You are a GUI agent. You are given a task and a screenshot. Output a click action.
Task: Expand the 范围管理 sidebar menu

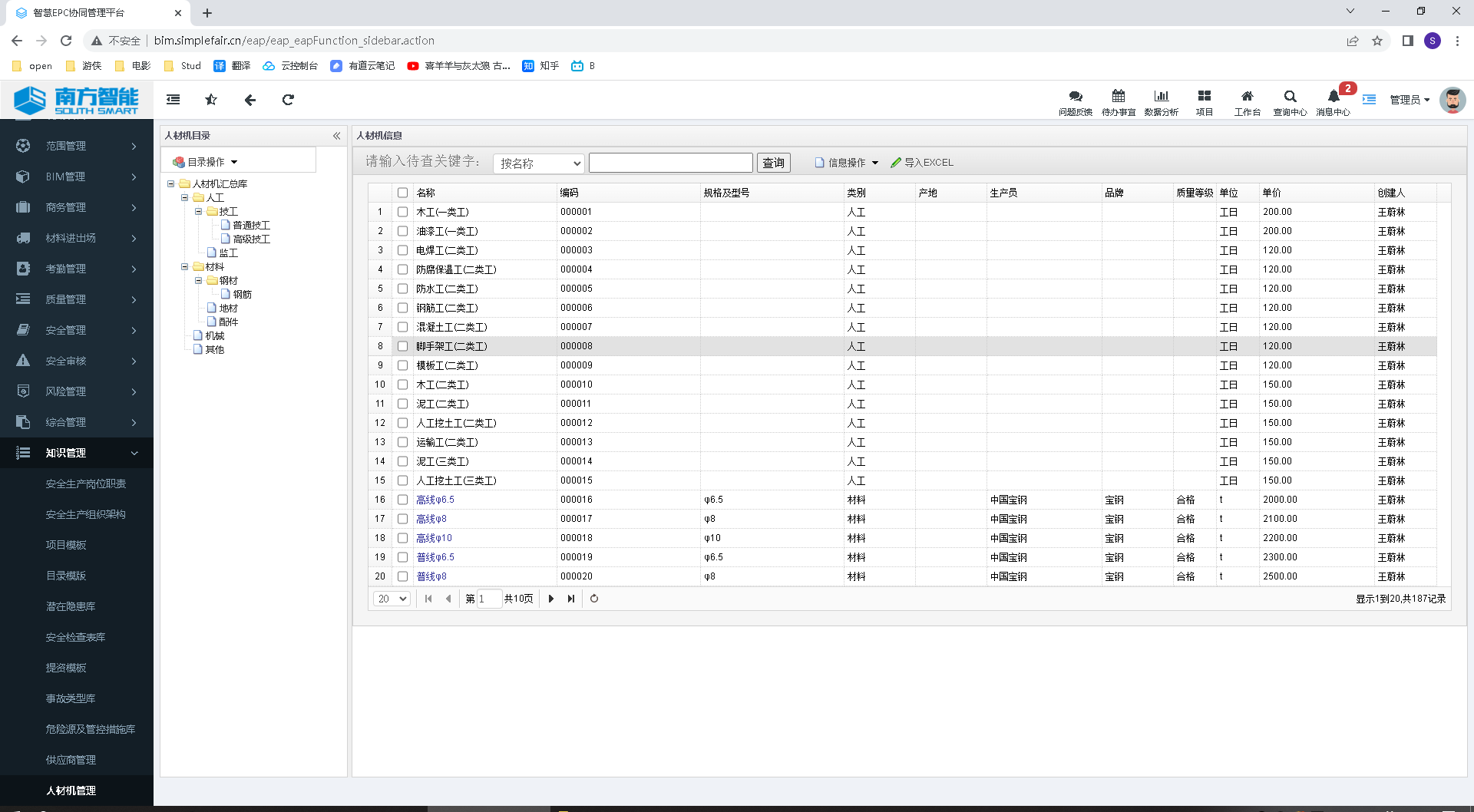click(77, 146)
